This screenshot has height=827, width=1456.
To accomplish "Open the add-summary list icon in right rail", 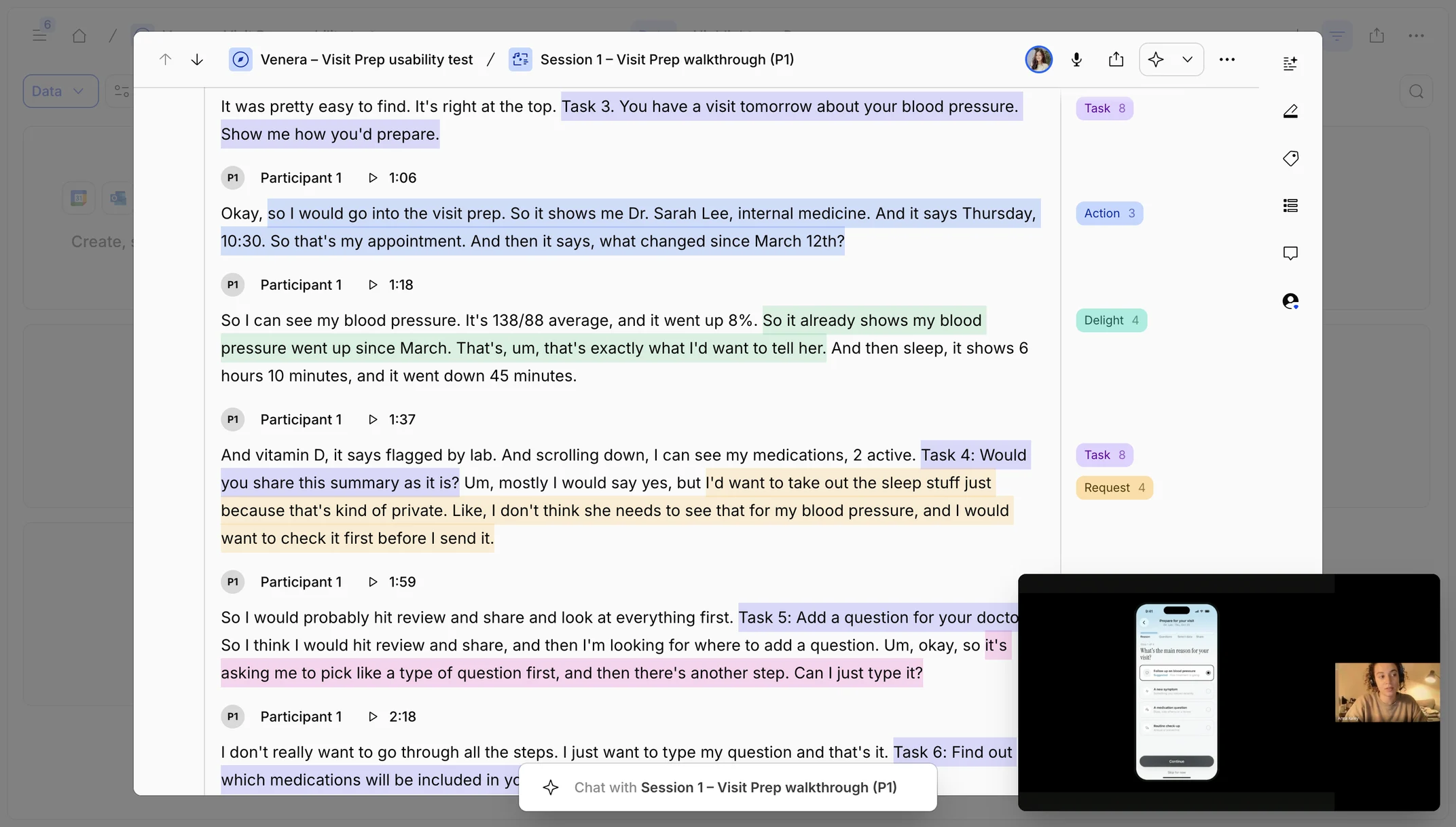I will click(1290, 63).
